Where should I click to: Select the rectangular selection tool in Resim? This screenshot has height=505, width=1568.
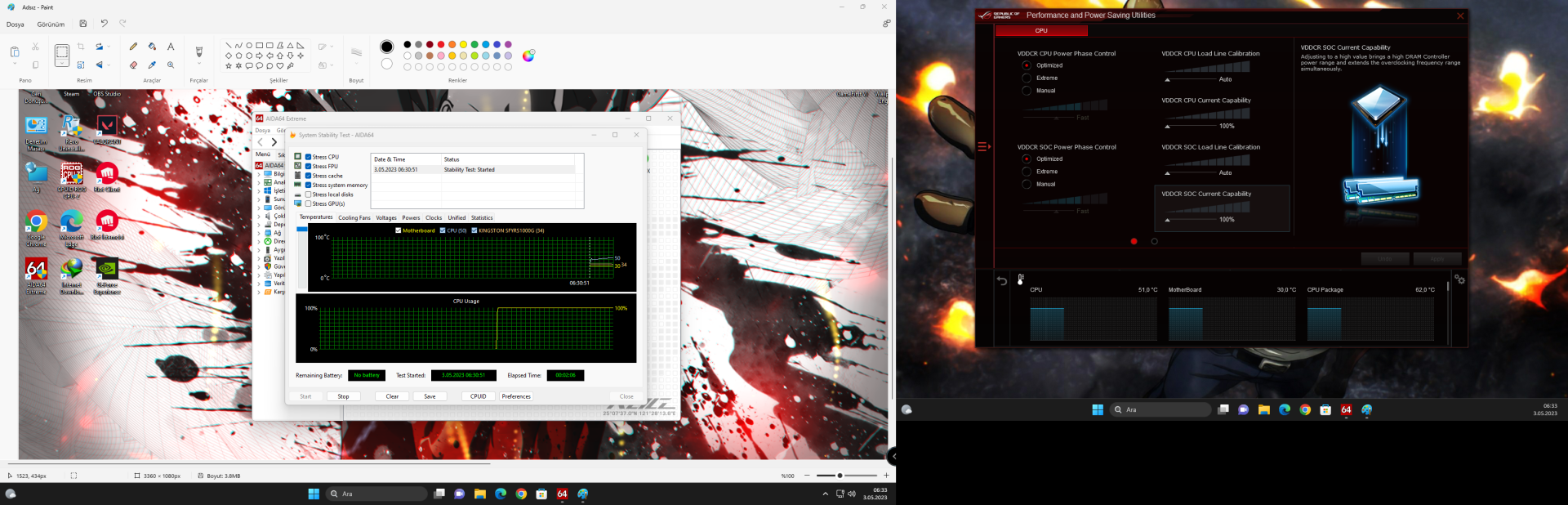(x=61, y=53)
